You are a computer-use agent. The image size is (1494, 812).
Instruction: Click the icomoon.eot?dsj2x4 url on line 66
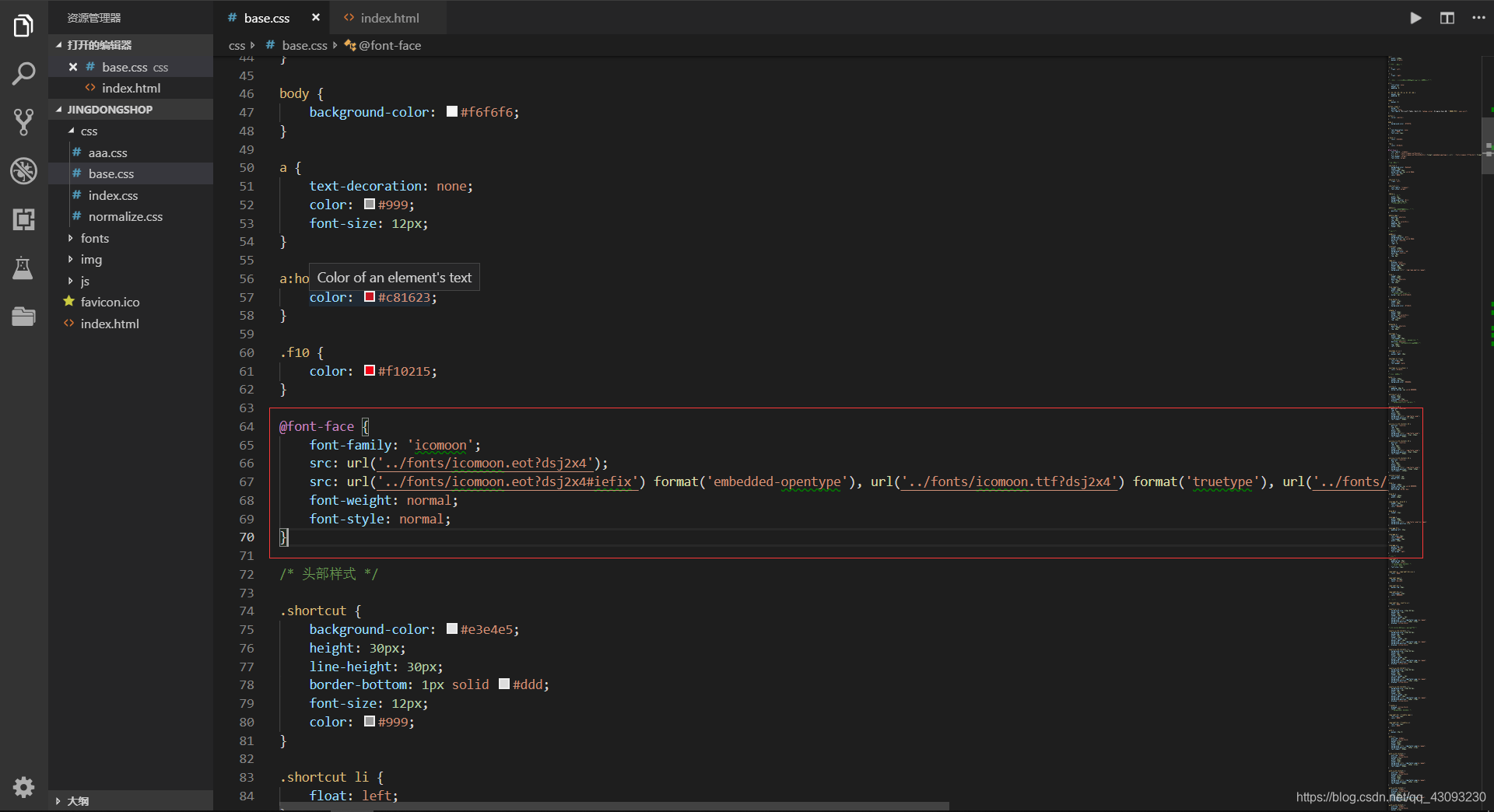coord(486,463)
